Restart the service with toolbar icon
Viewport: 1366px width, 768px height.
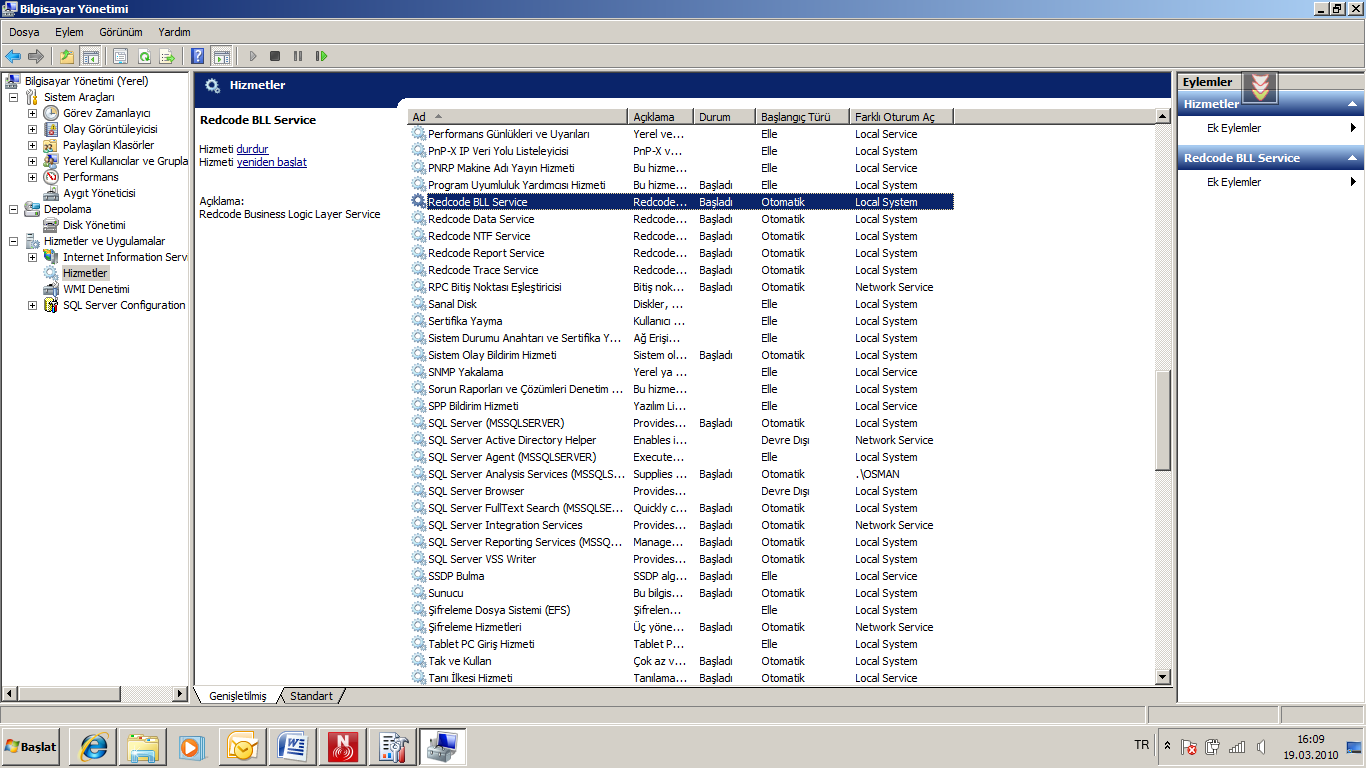(321, 56)
